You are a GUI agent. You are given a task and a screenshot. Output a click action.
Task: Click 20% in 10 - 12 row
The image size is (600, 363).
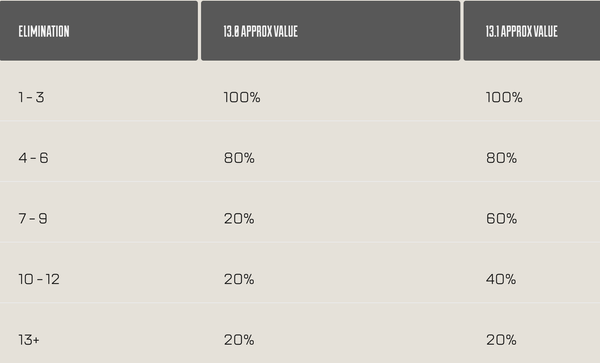click(x=239, y=279)
